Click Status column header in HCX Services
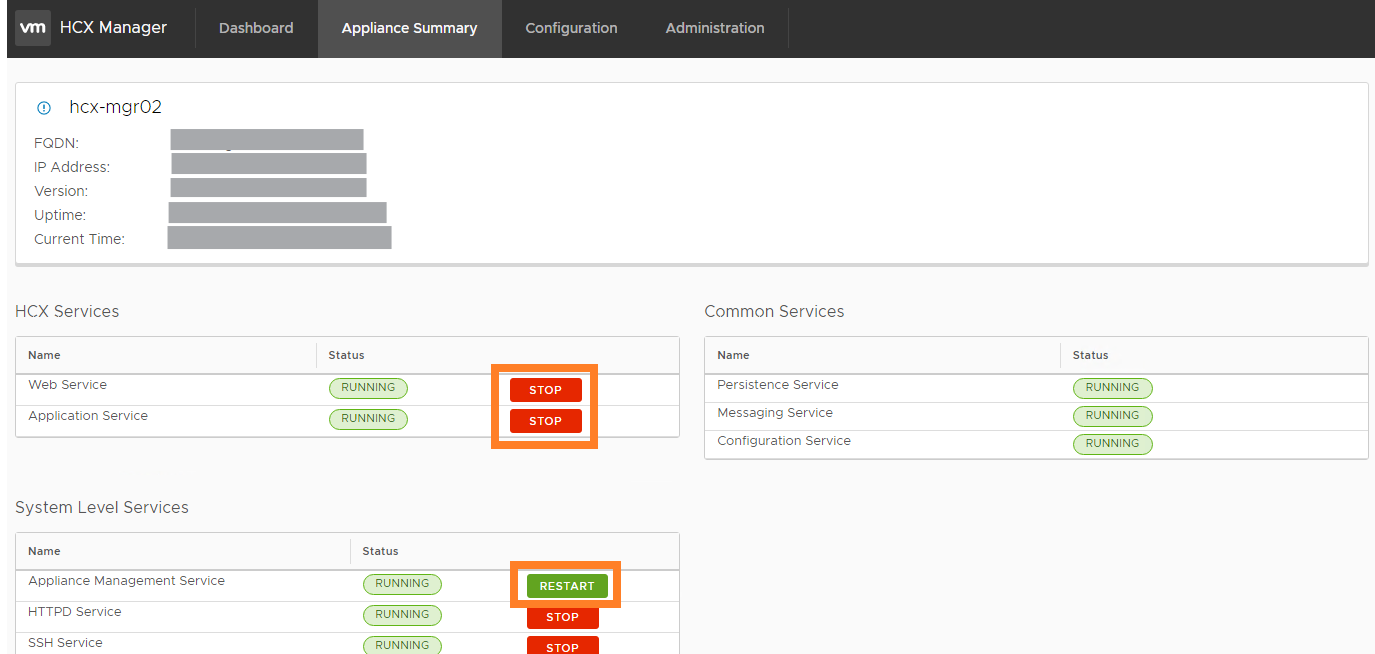This screenshot has width=1375, height=654. point(346,355)
